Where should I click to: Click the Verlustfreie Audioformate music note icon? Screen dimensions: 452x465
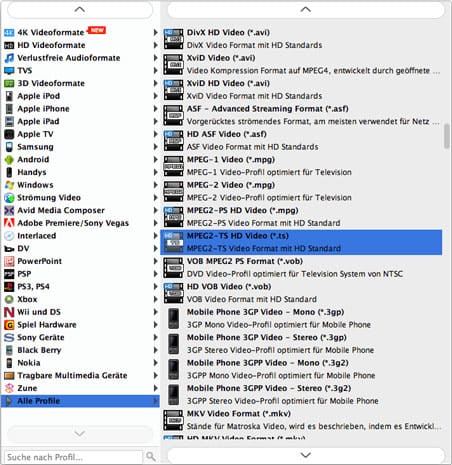click(9, 58)
